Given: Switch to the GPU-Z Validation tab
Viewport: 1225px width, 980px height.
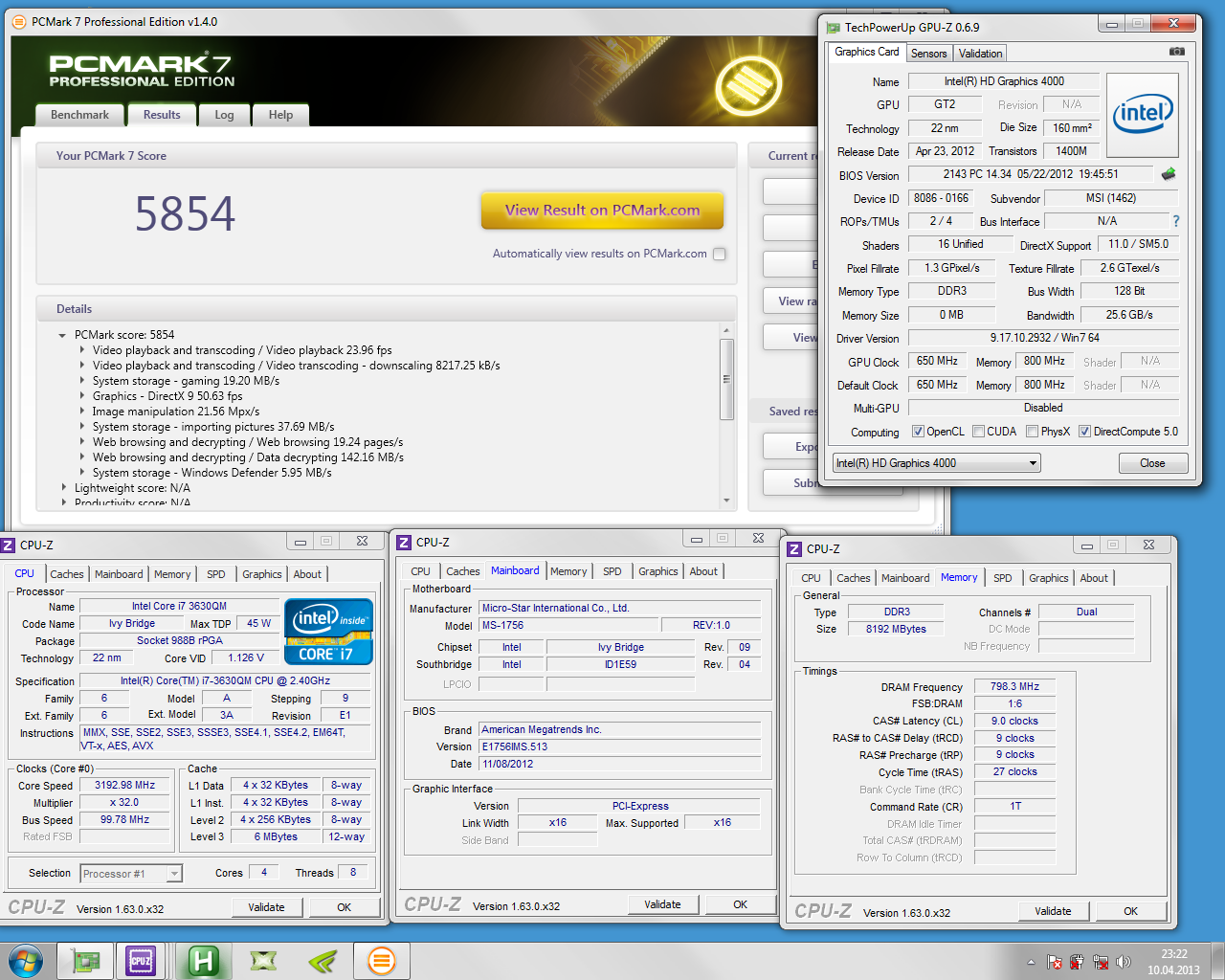Looking at the screenshot, I should (x=981, y=54).
